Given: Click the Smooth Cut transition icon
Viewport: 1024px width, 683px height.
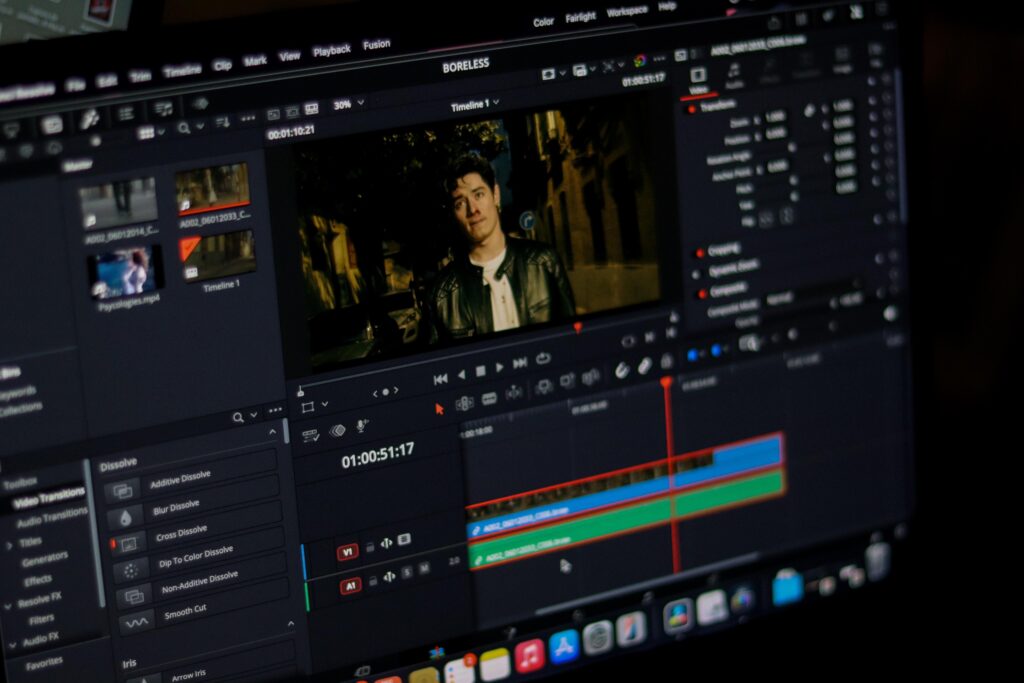Looking at the screenshot, I should point(134,622).
